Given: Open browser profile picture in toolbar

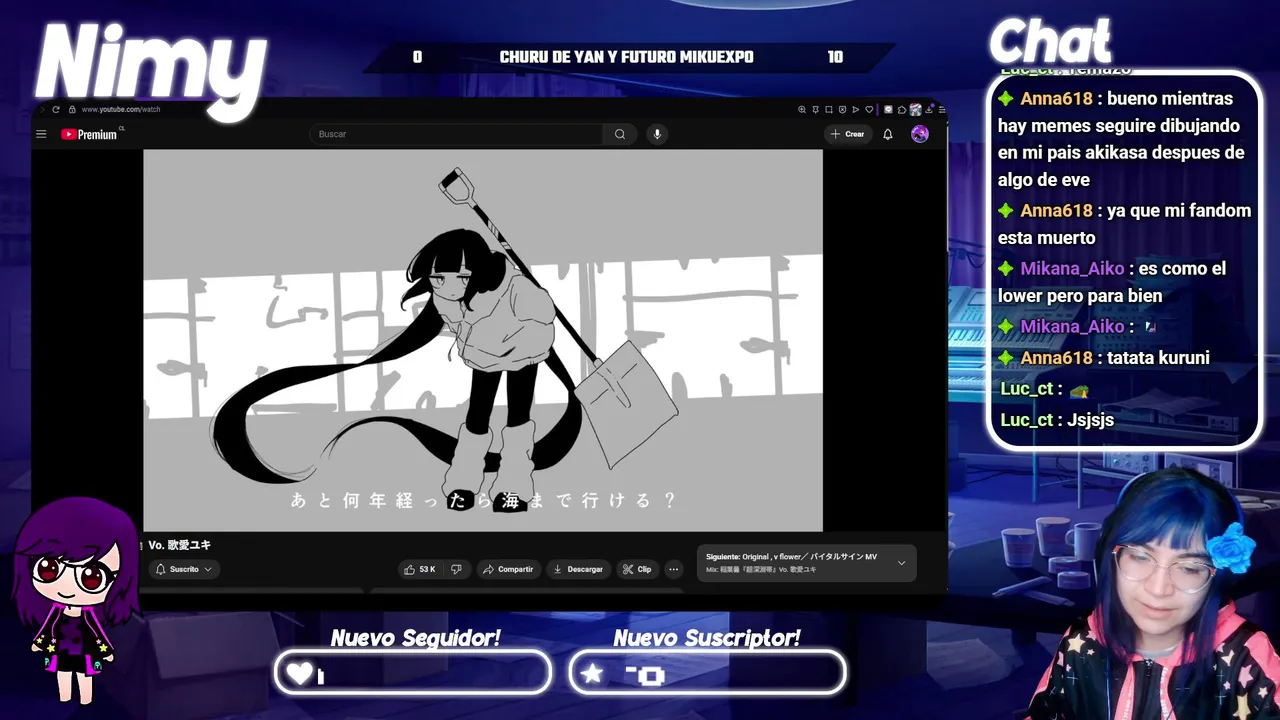Looking at the screenshot, I should pos(916,109).
